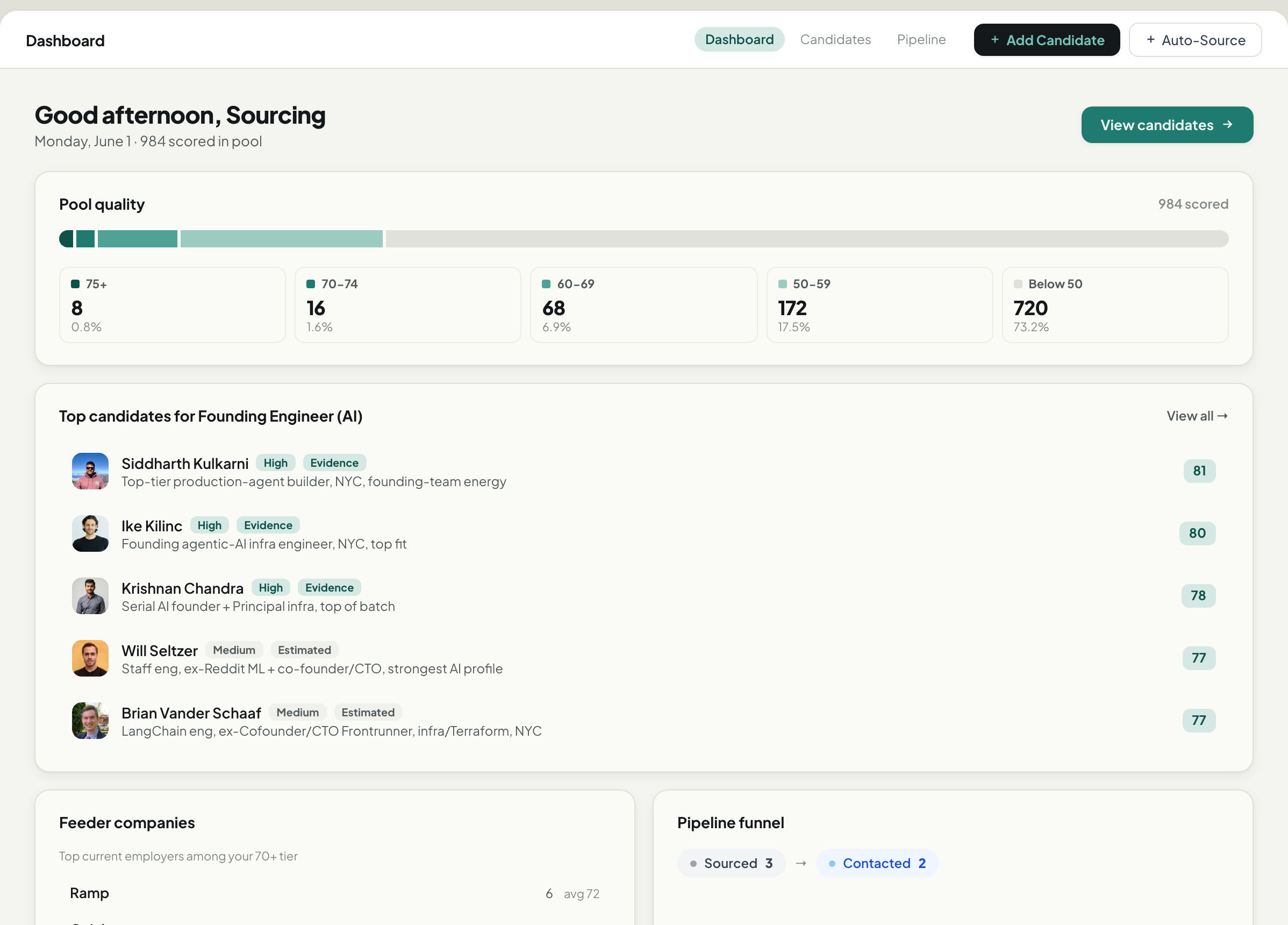Click Brian Vander Schaaf's score 77 badge

click(x=1199, y=721)
